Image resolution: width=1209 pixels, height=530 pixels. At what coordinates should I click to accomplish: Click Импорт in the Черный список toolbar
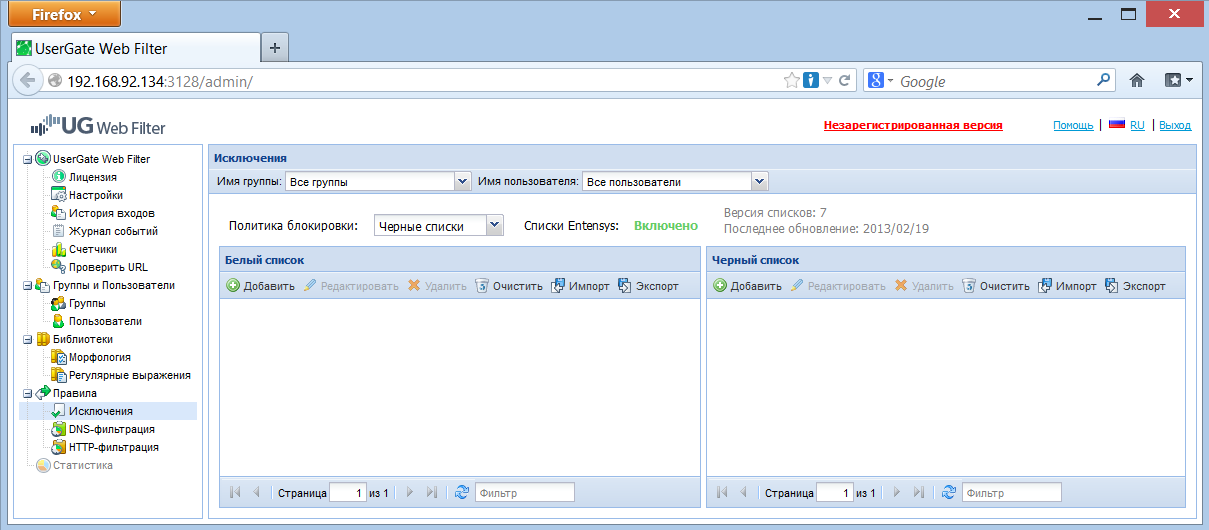(1067, 286)
